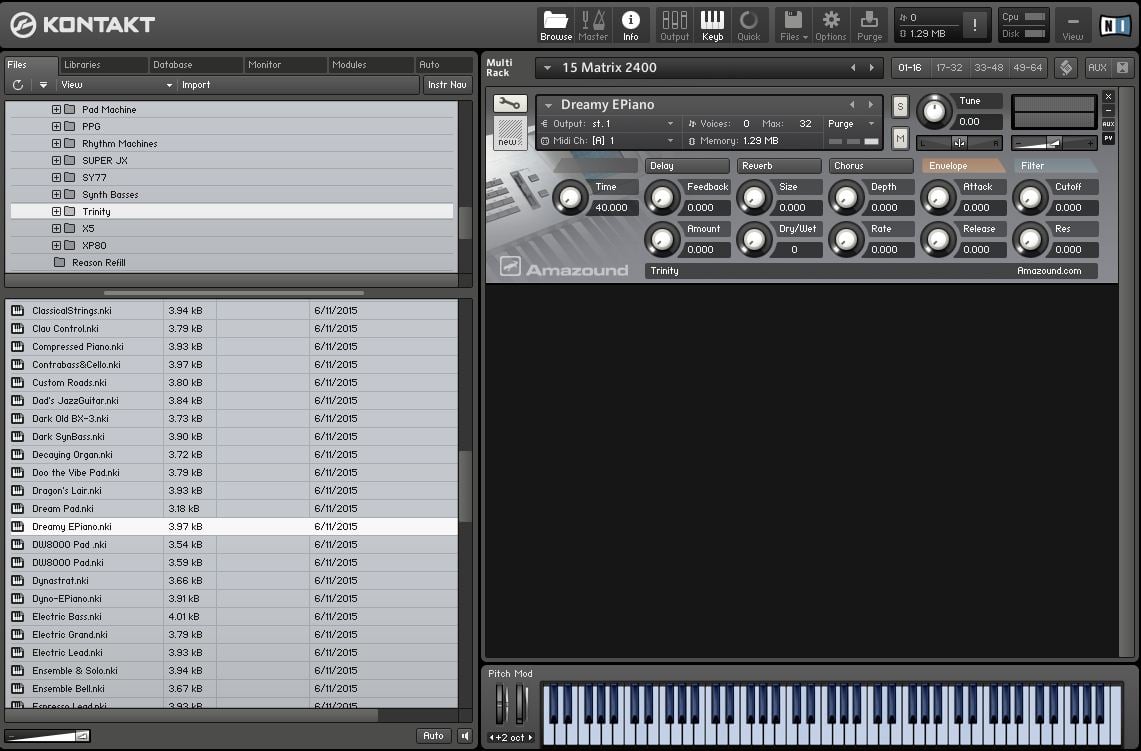
Task: Toggle the Envelope section
Action: 963,166
